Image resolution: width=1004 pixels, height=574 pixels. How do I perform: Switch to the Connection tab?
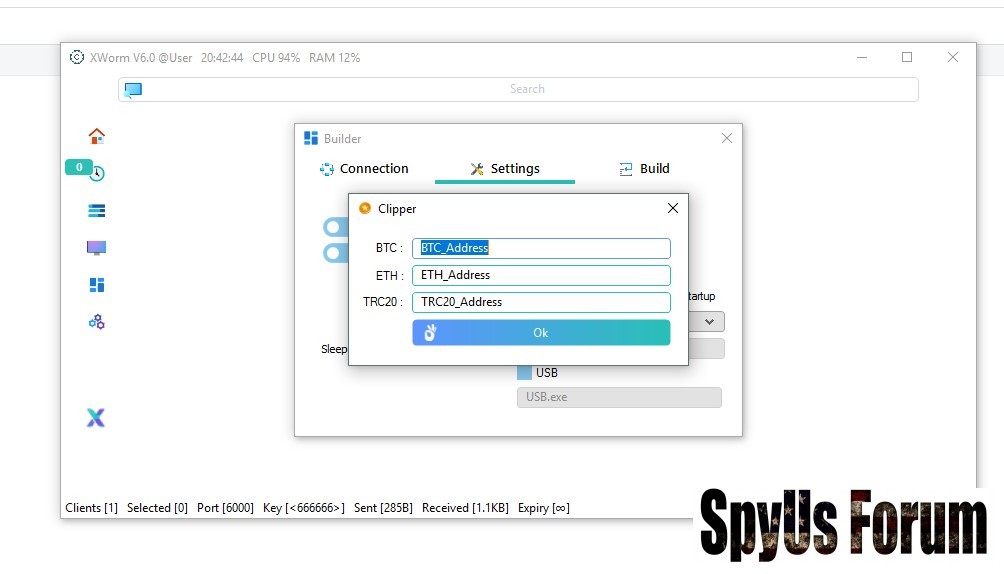click(x=364, y=169)
